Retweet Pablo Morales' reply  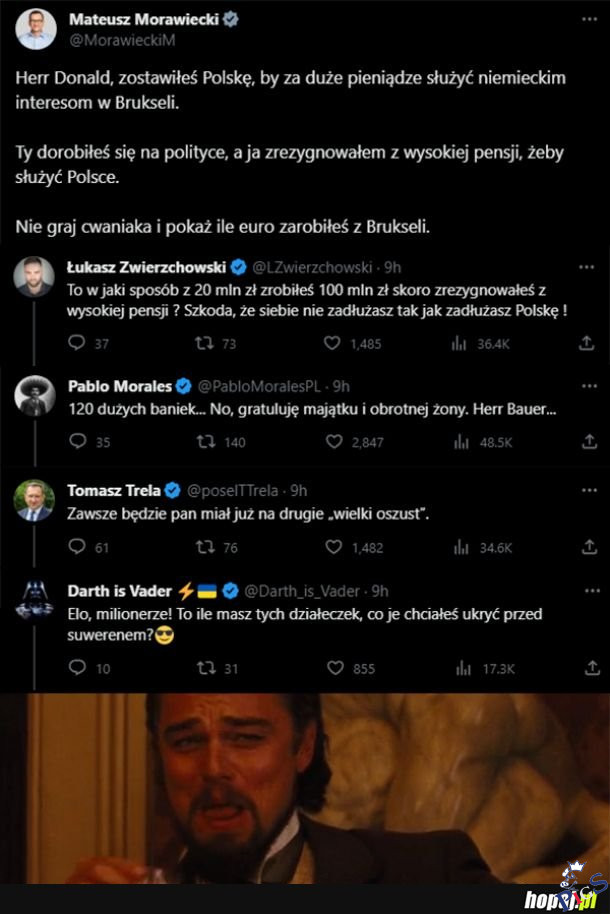pos(207,442)
